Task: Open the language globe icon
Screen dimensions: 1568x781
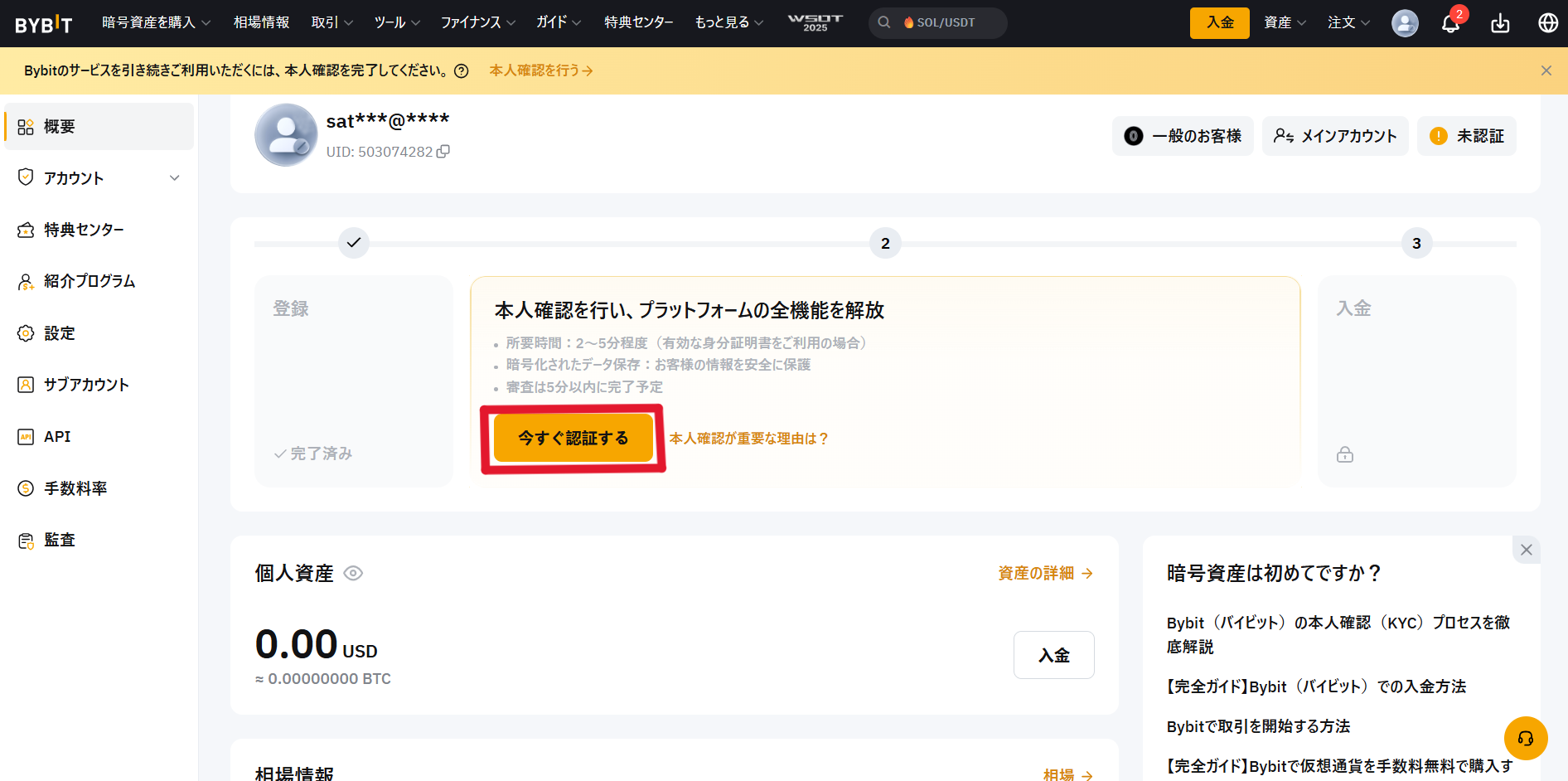Action: pos(1547,23)
